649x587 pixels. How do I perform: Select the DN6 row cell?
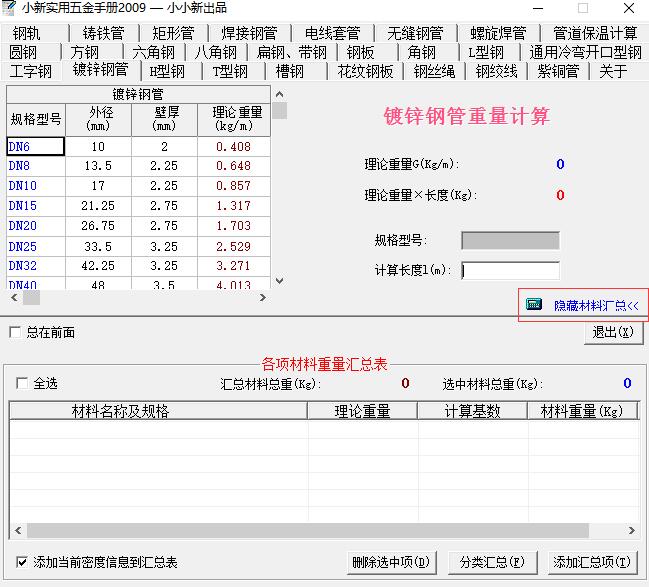click(x=36, y=147)
